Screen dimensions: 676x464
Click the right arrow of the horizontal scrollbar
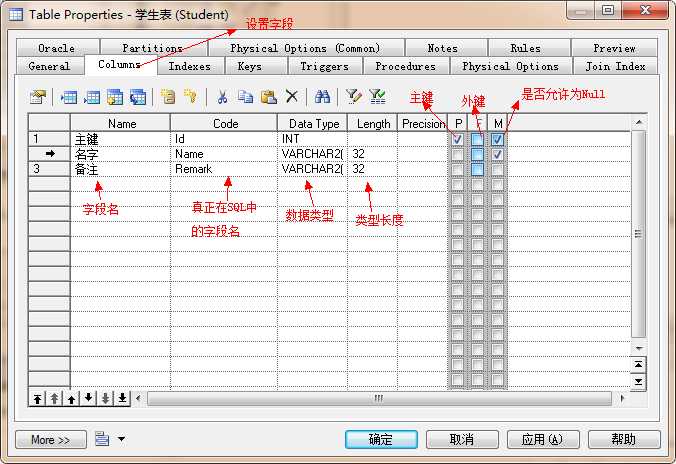coord(623,398)
